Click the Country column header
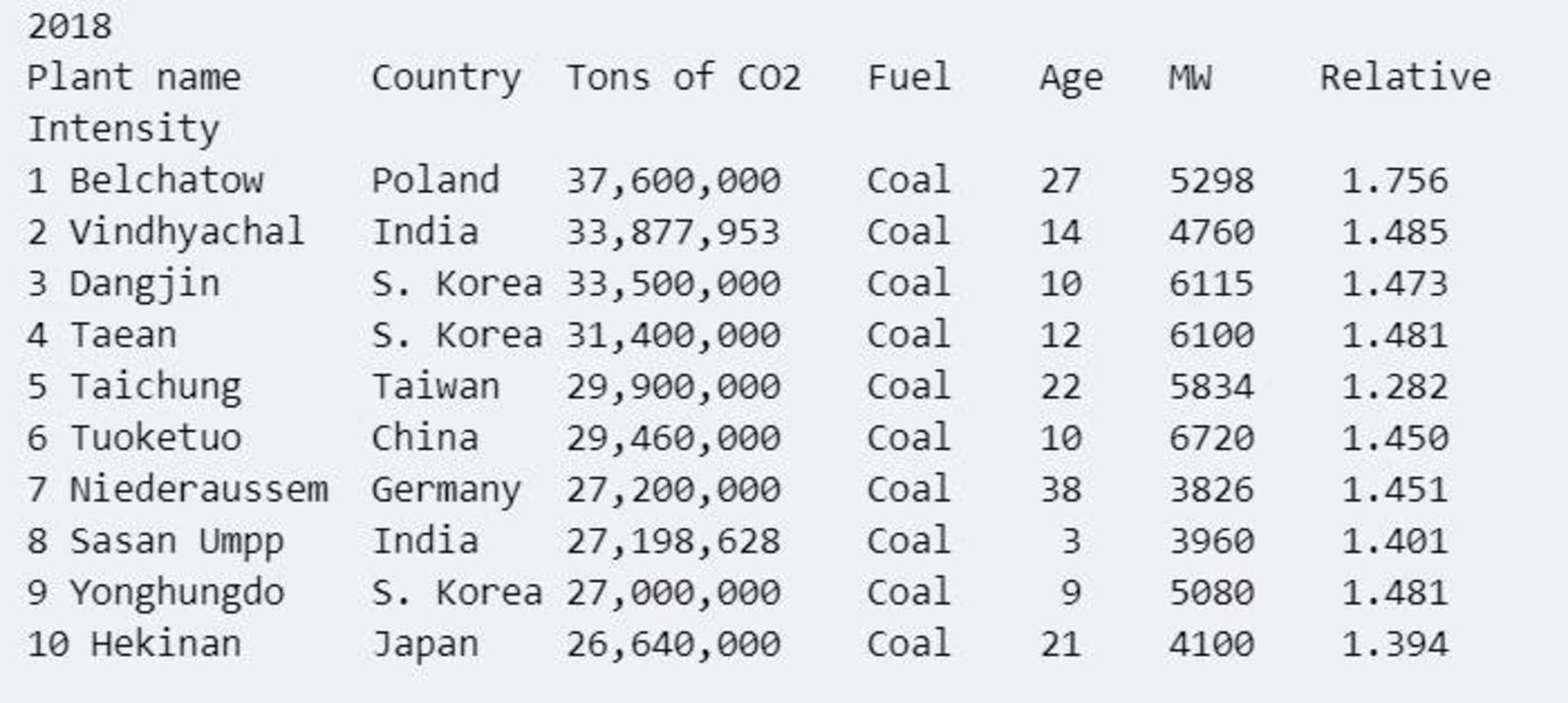The image size is (1568, 703). [446, 79]
